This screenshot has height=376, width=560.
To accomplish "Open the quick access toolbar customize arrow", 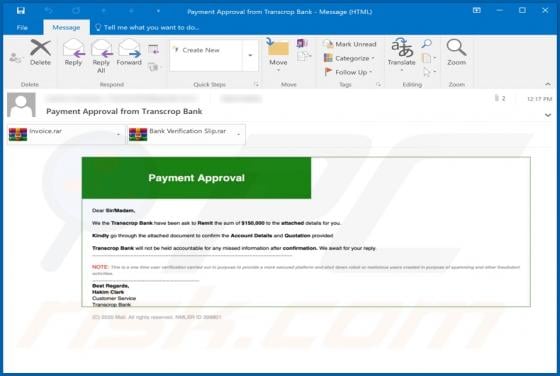I will 158,11.
